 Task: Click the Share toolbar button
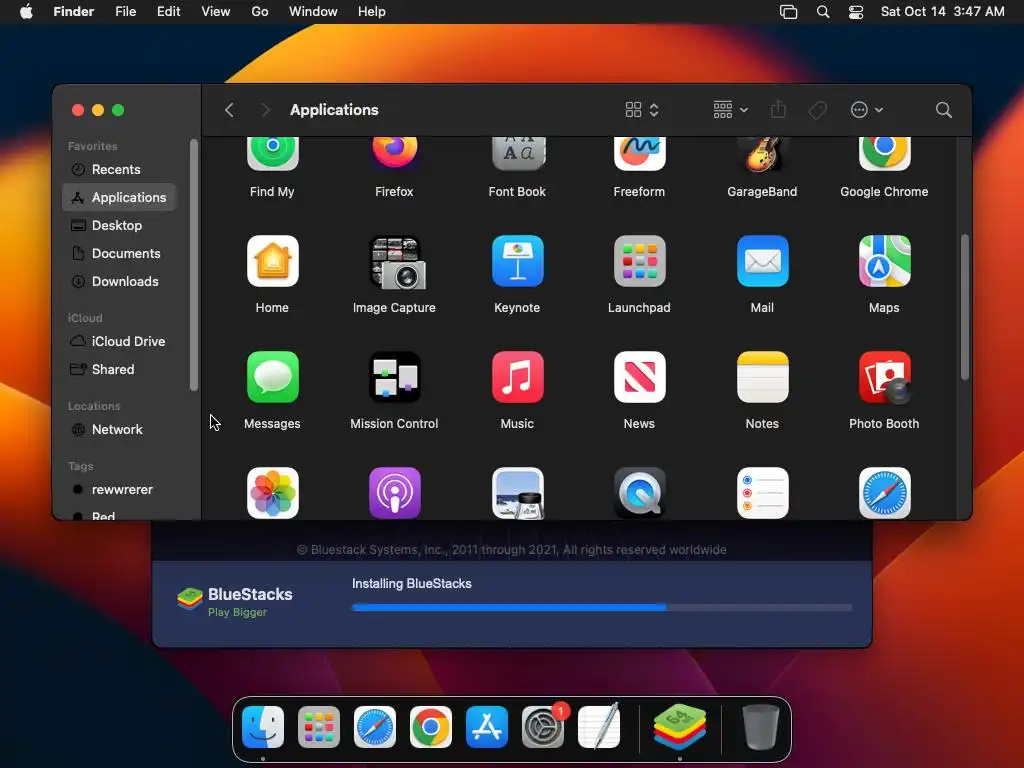(x=778, y=110)
